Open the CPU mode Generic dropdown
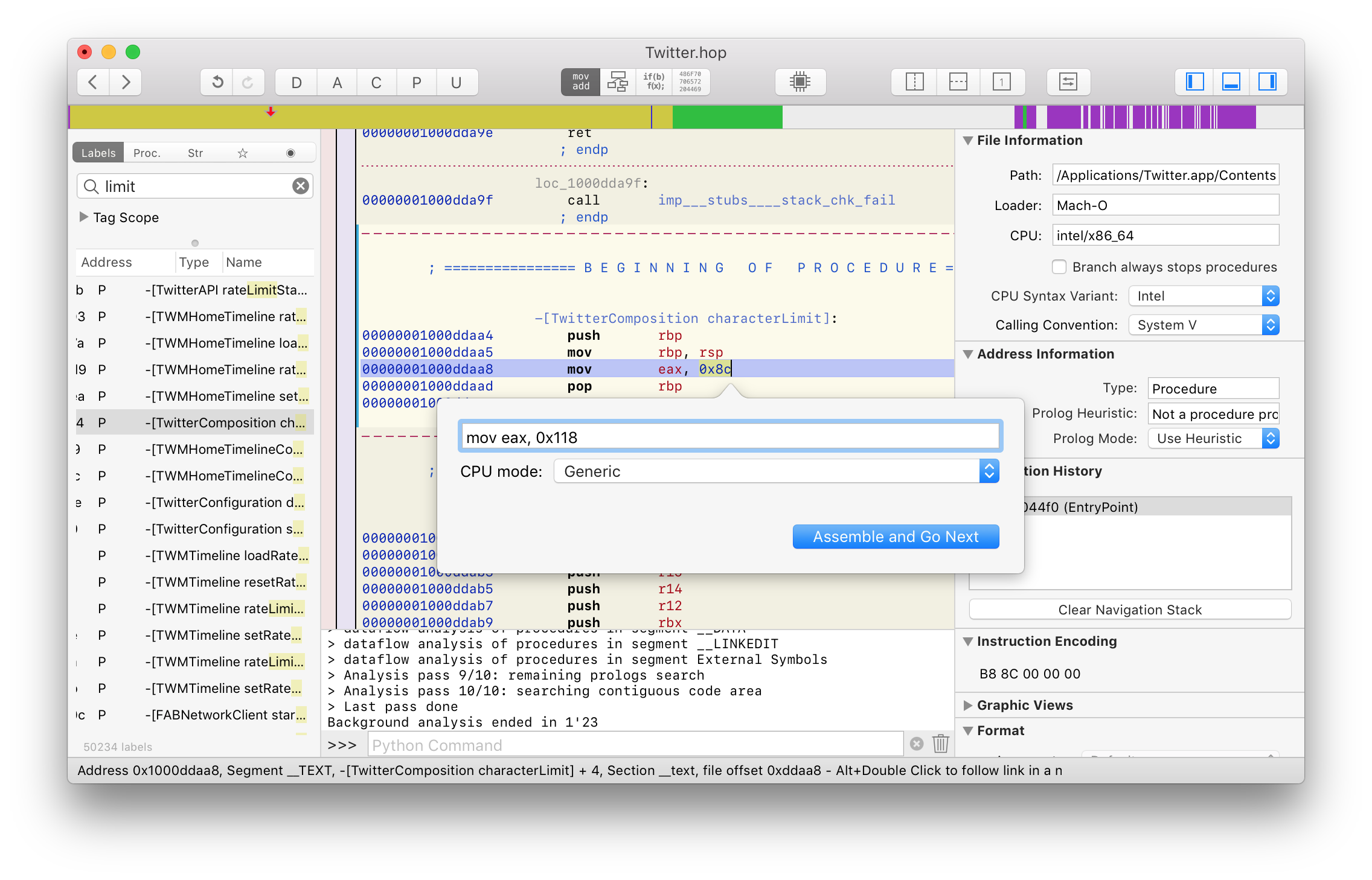This screenshot has width=1372, height=880. (x=776, y=471)
